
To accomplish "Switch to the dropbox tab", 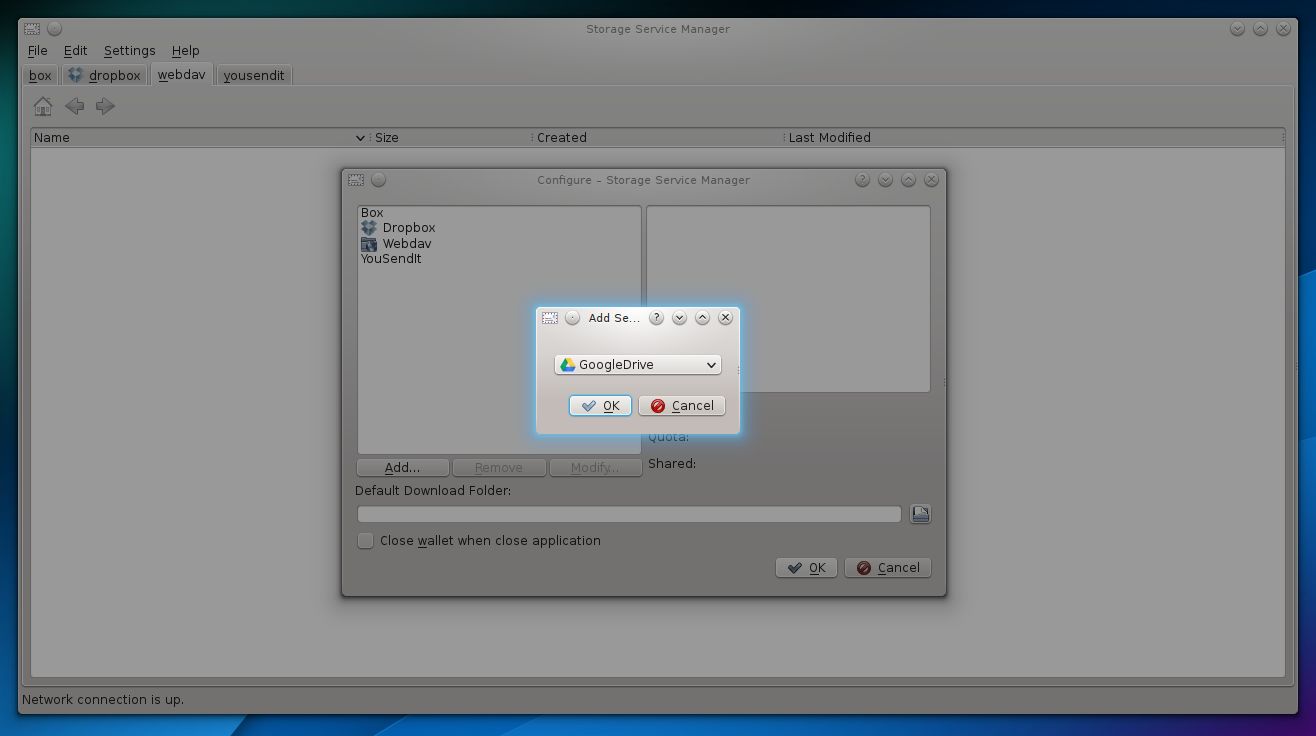I will click(104, 76).
